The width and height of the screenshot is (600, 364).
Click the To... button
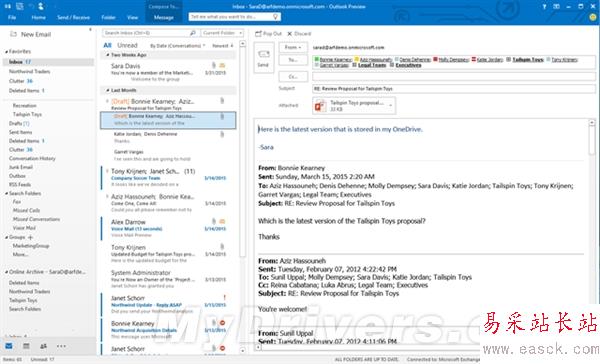293,60
